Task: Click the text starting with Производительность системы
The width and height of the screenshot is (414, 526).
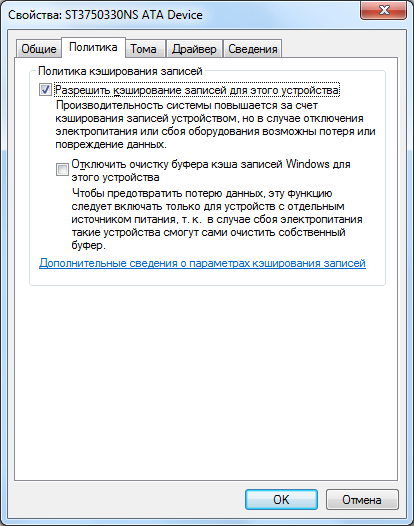Action: coord(215,125)
